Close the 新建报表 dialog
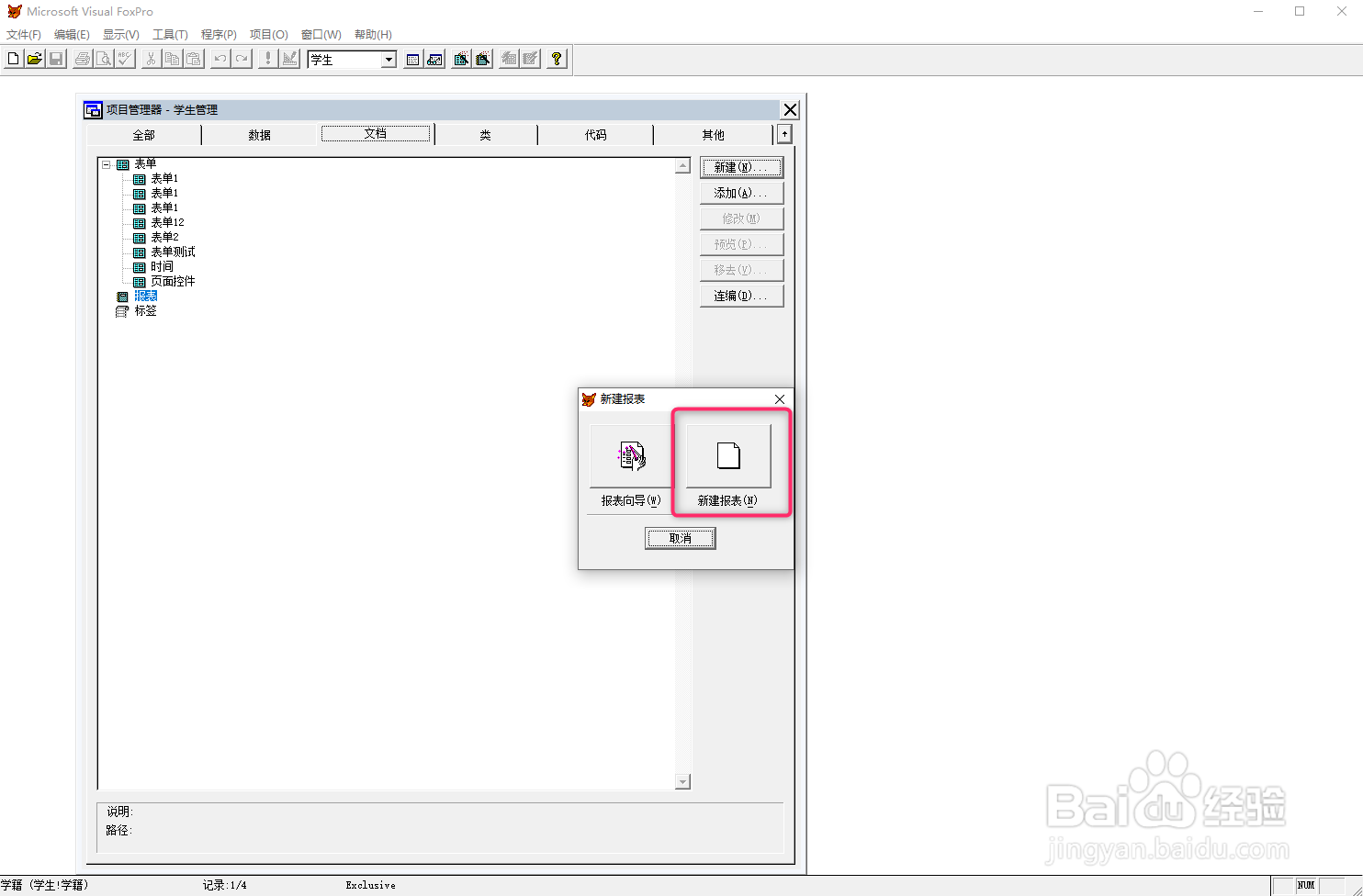Image resolution: width=1363 pixels, height=896 pixels. click(780, 399)
